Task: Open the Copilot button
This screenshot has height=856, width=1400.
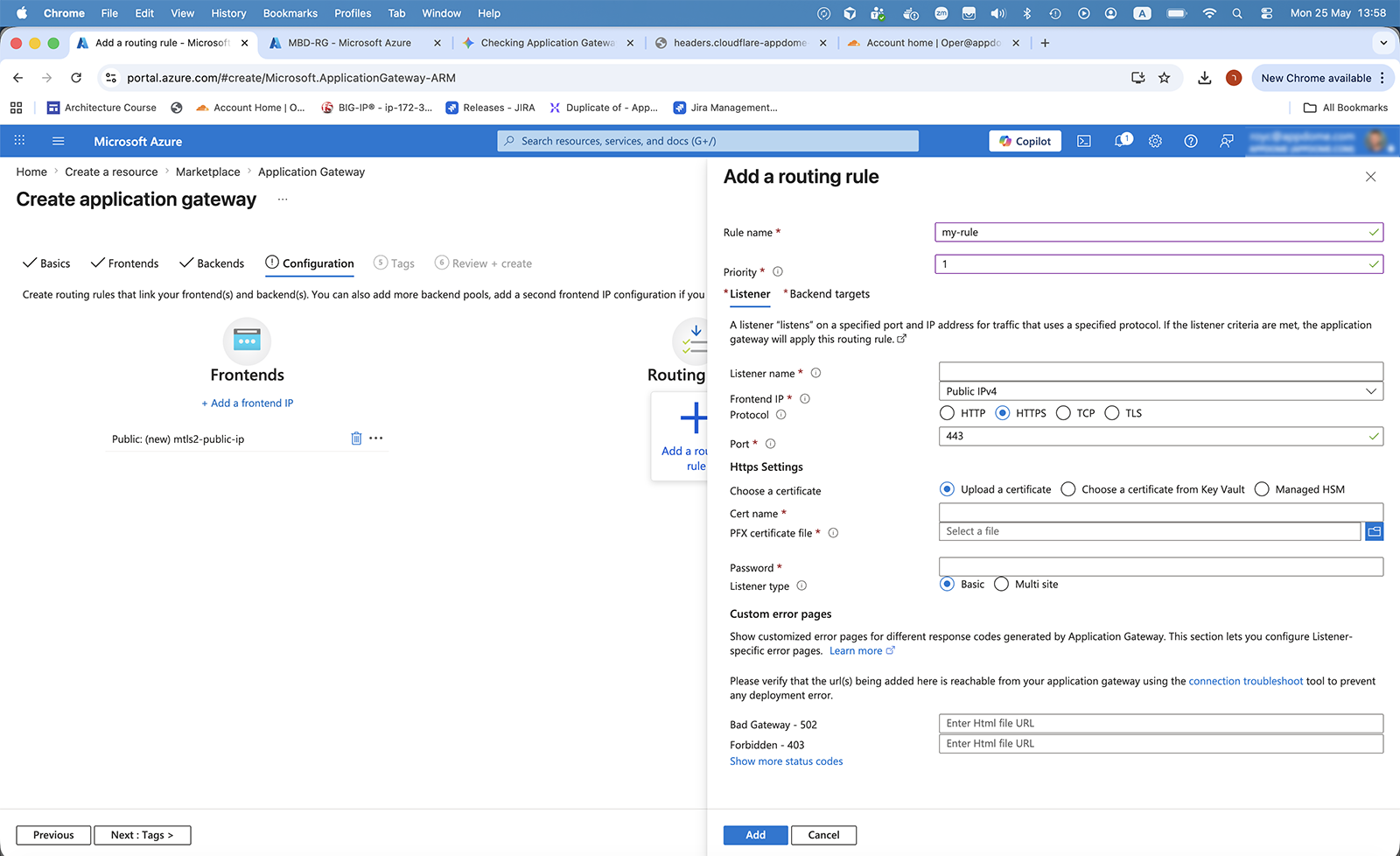Action: [x=1025, y=141]
